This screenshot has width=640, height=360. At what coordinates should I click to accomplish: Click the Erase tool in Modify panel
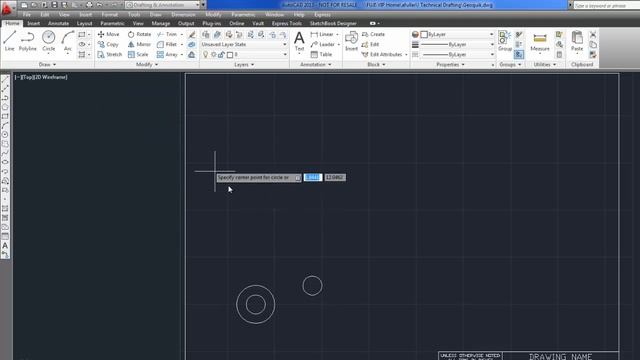point(192,35)
